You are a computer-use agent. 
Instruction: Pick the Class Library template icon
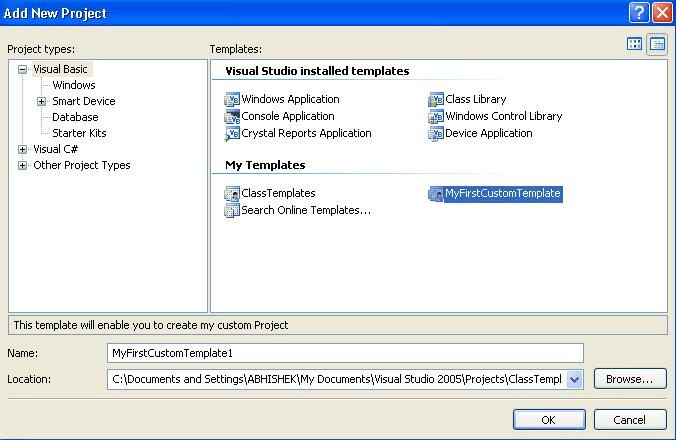click(x=436, y=100)
